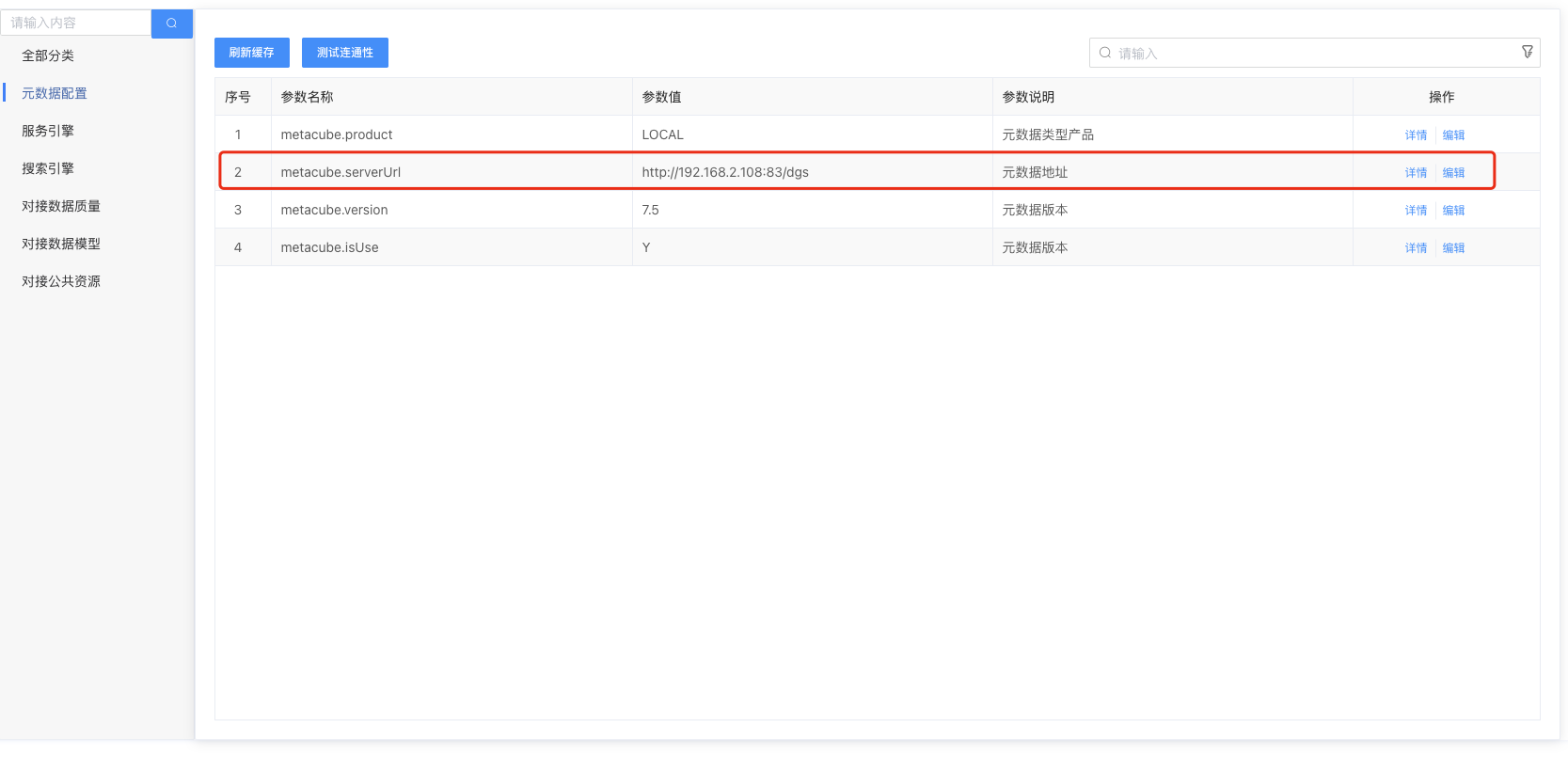Click 元数据版本 description in metacube.version row

1035,210
